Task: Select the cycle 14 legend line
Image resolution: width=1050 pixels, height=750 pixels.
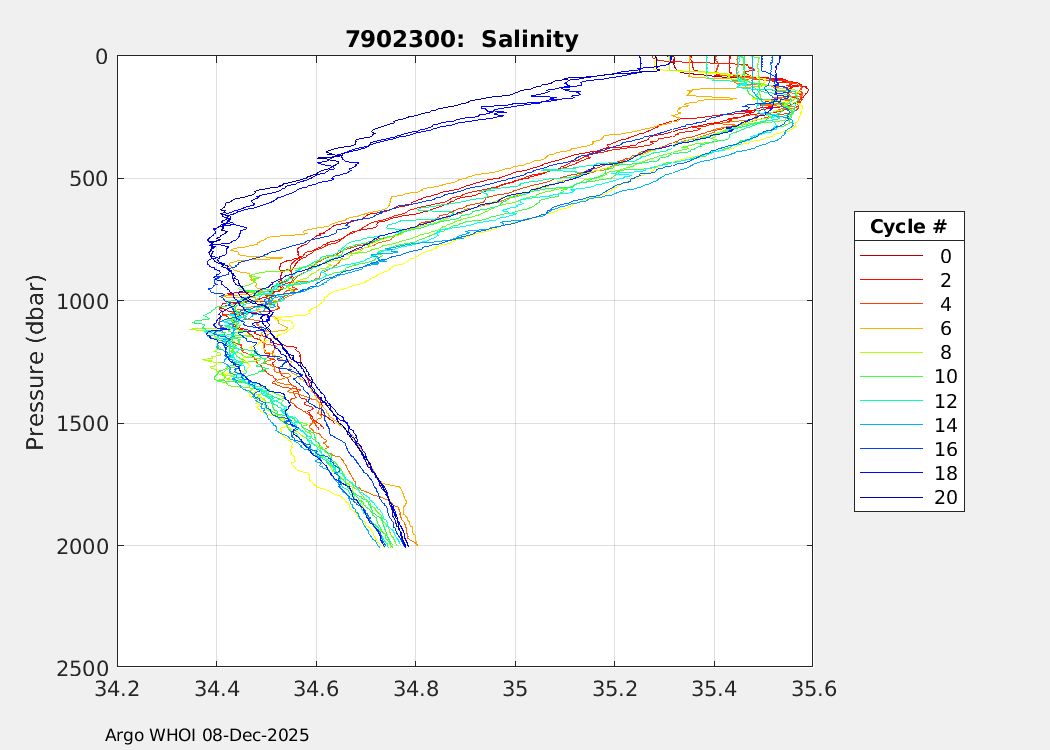Action: [x=890, y=425]
